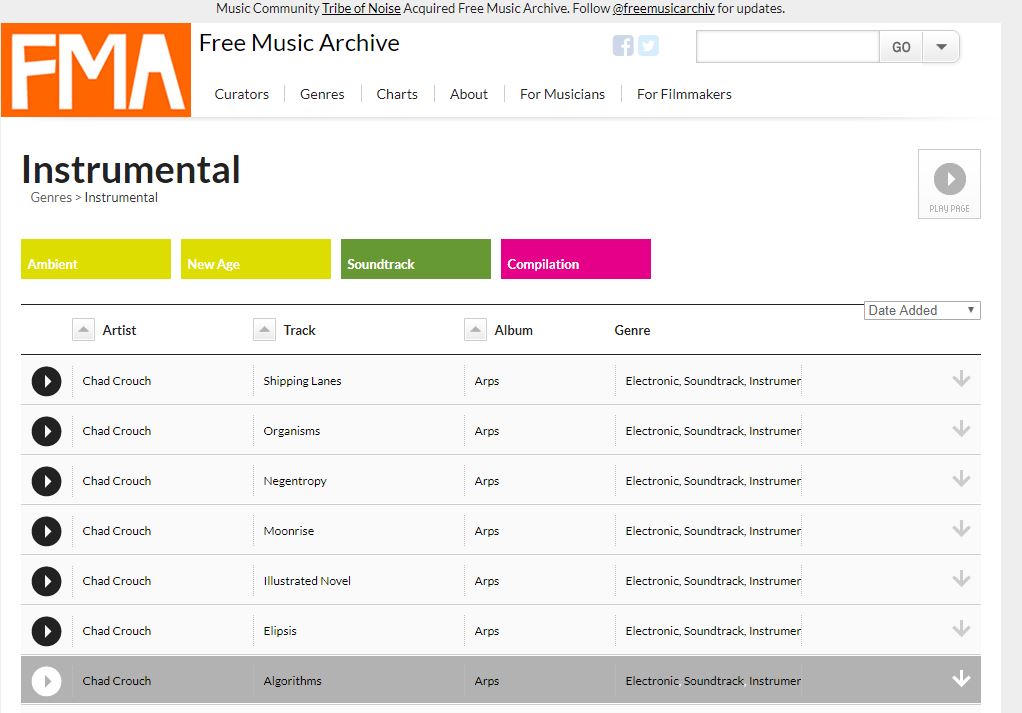Click the FMA orange logo
Screen dimensions: 1022x713
coord(96,70)
